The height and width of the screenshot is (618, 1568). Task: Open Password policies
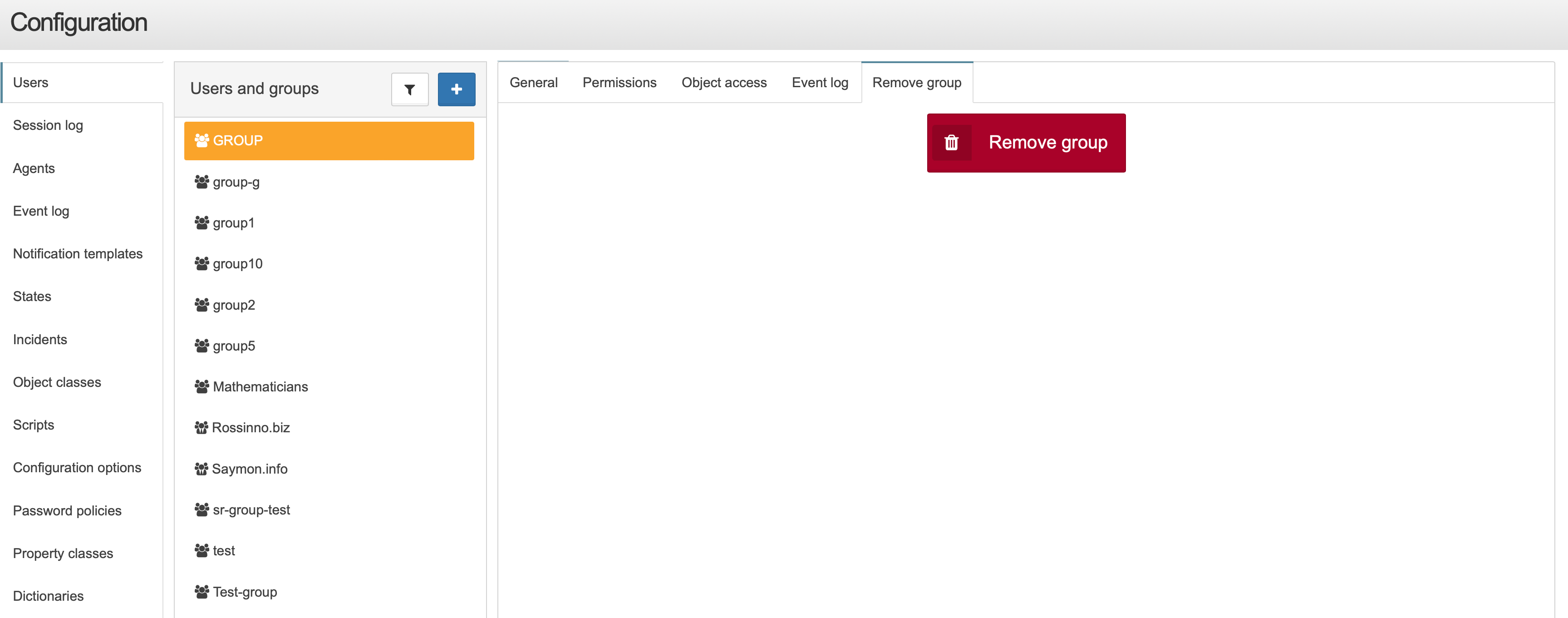click(68, 510)
